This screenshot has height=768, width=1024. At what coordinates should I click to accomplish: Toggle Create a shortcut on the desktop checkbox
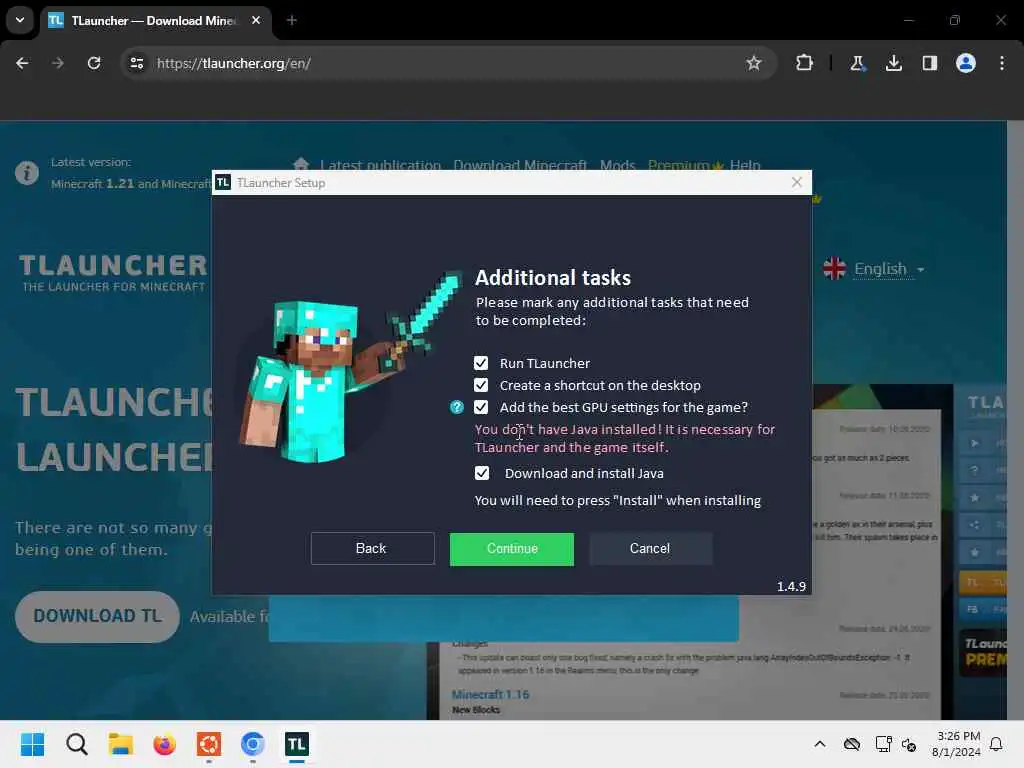(x=481, y=385)
